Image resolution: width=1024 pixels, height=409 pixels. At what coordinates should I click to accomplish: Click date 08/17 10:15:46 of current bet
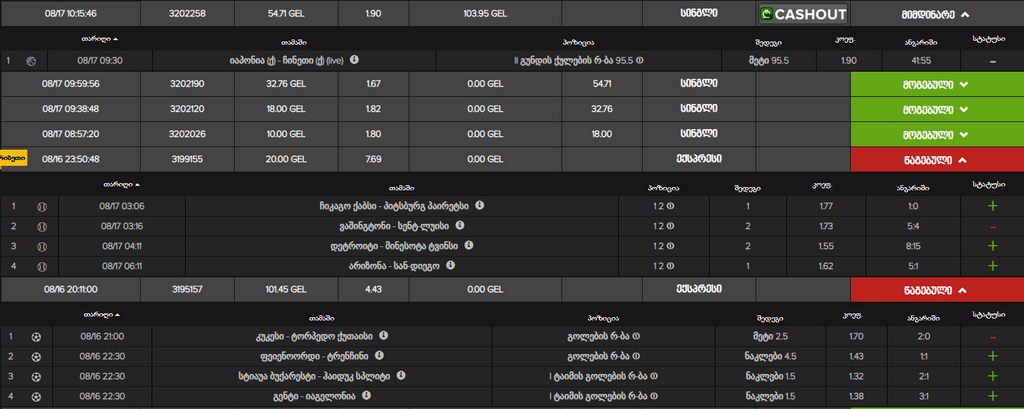point(70,14)
